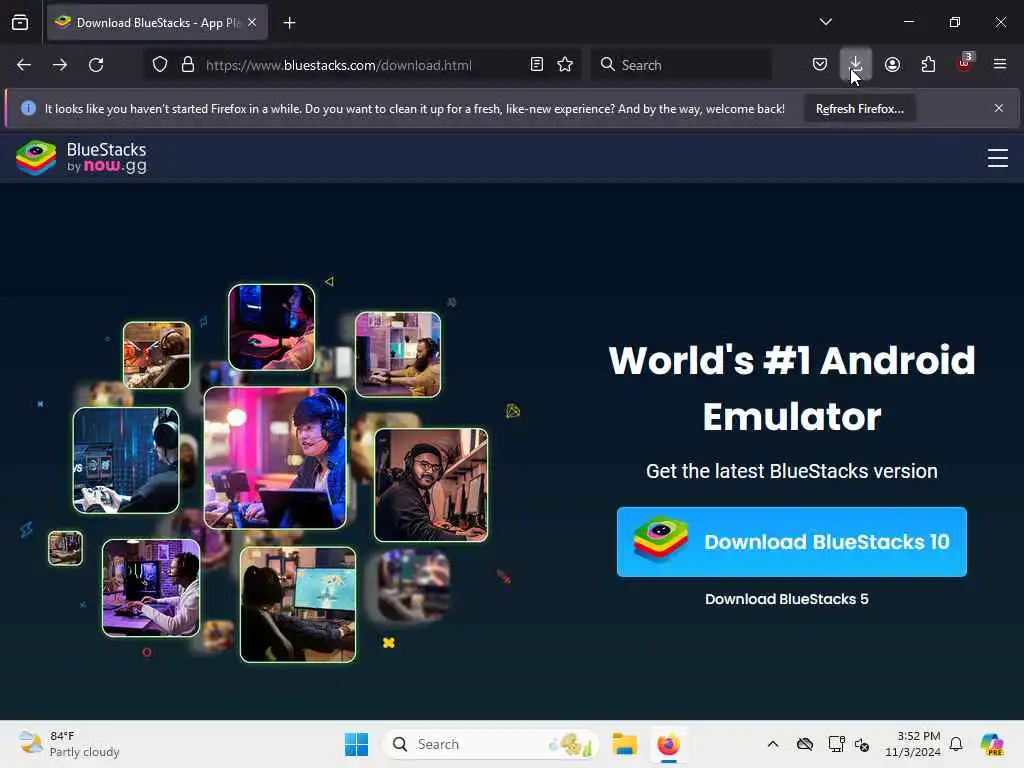The image size is (1024, 768).
Task: Save page to Pocket icon
Action: tap(820, 64)
